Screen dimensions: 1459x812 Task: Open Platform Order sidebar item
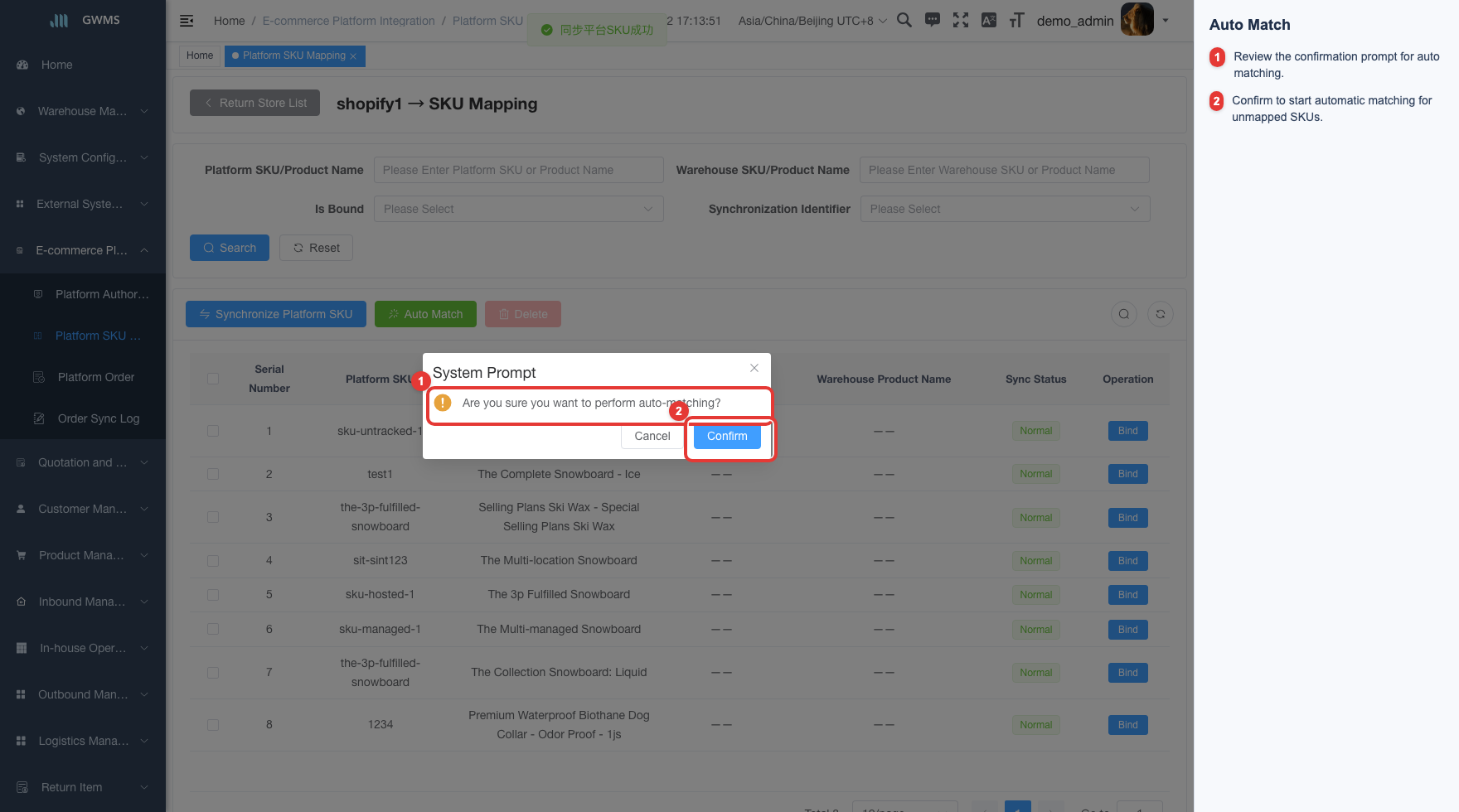[x=83, y=377]
